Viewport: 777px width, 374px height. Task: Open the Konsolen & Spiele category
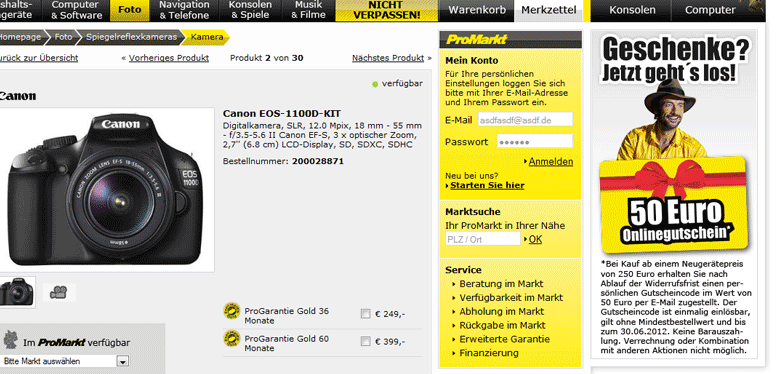click(250, 10)
